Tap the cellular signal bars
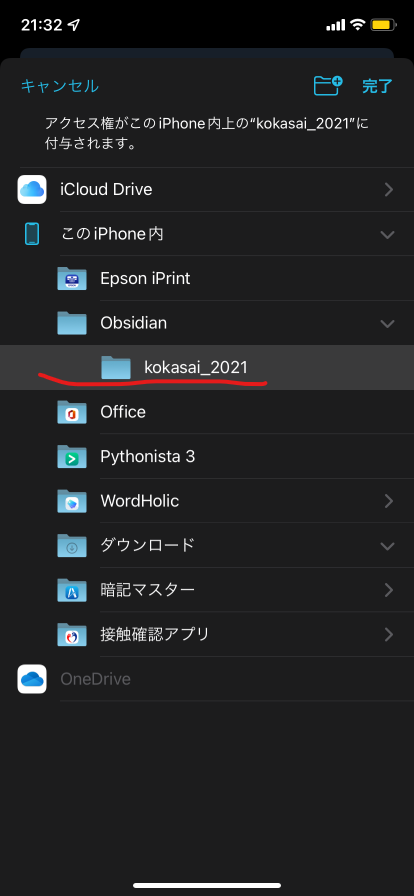The width and height of the screenshot is (414, 896). 336,25
